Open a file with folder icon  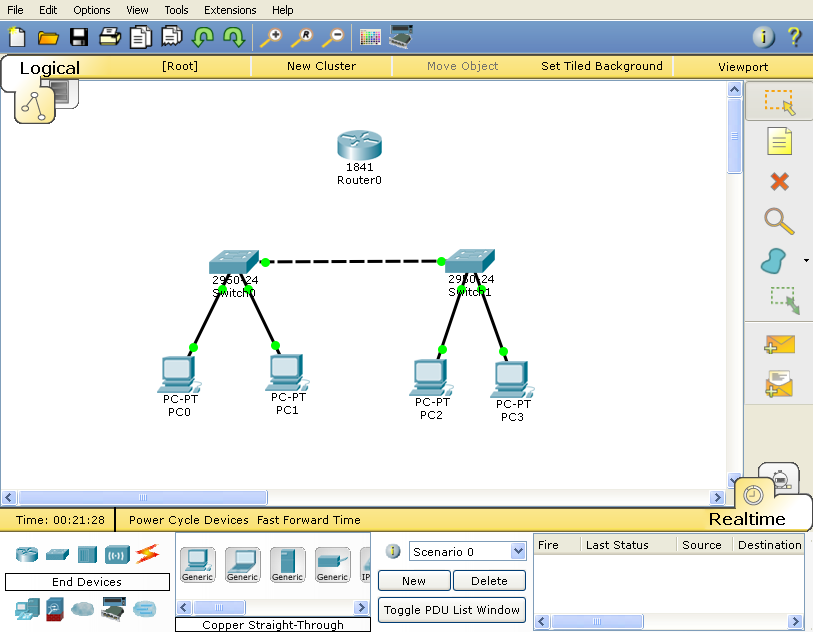(48, 38)
